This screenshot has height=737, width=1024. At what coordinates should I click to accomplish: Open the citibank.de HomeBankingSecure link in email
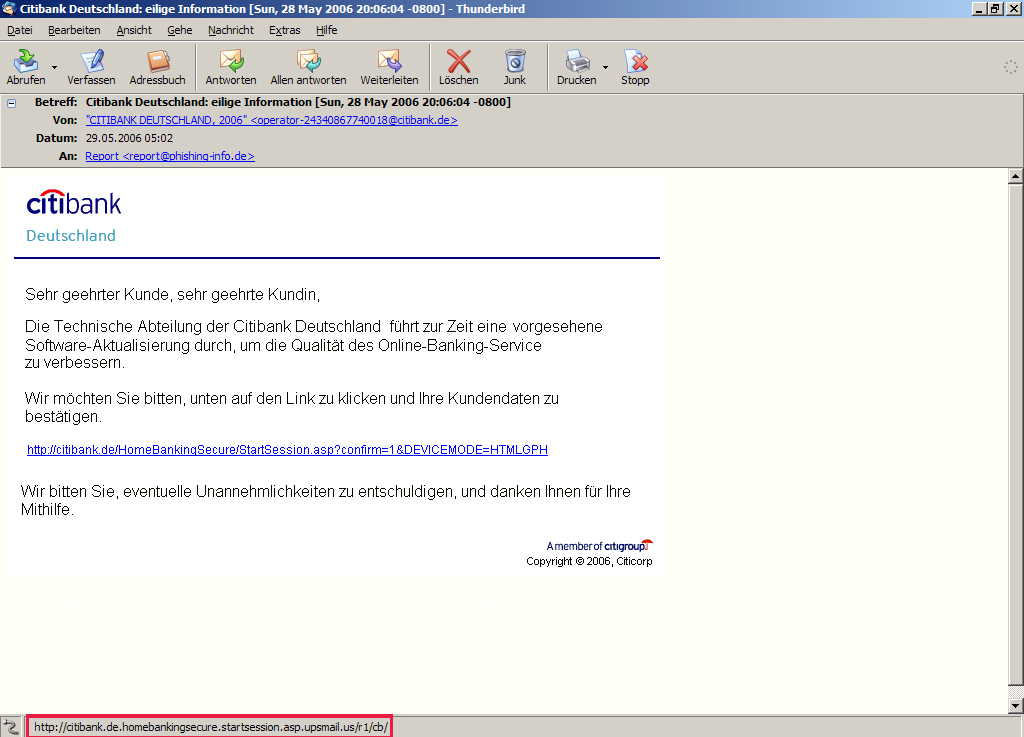pos(287,449)
